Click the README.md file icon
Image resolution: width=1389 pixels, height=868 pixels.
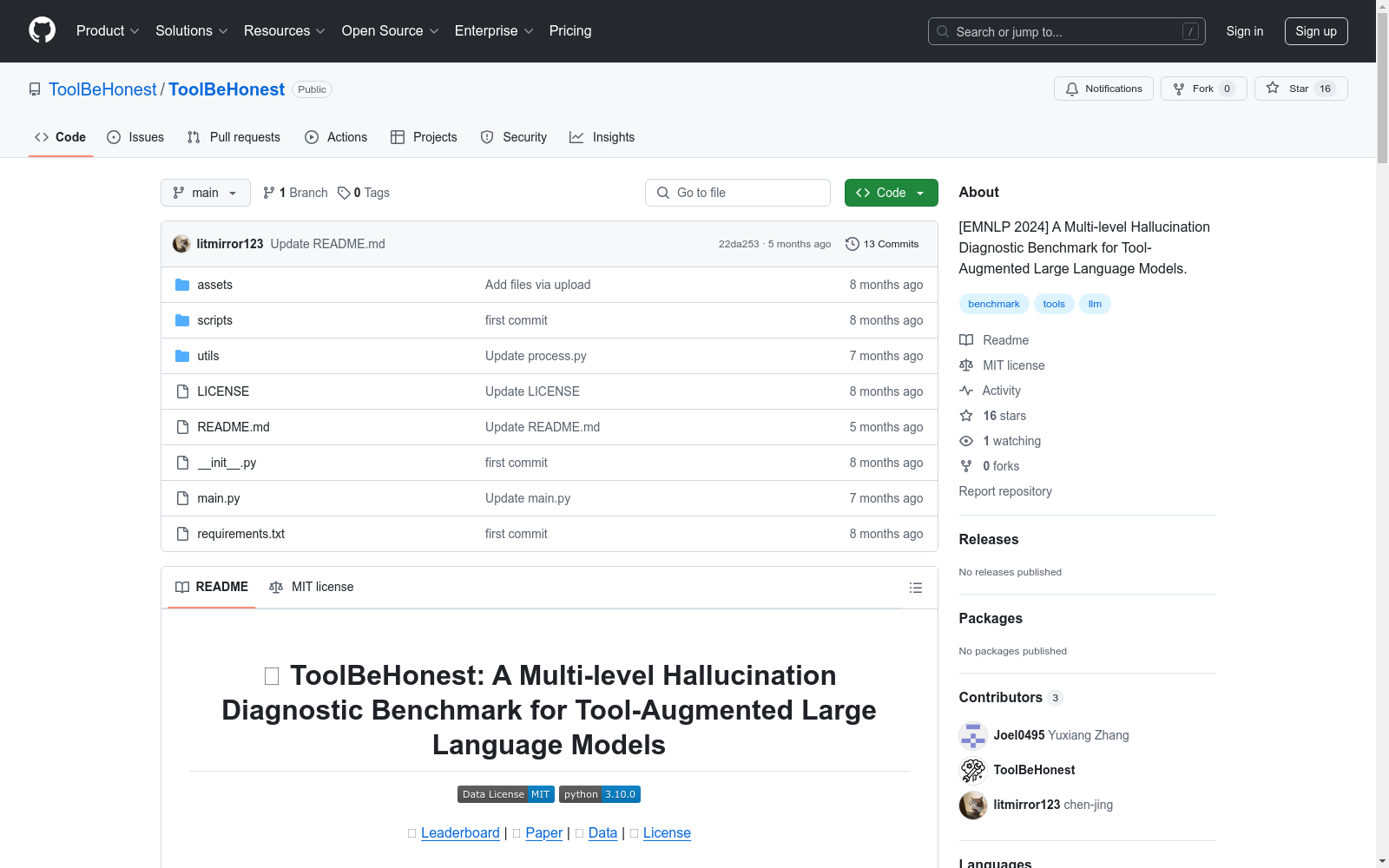[x=182, y=427]
